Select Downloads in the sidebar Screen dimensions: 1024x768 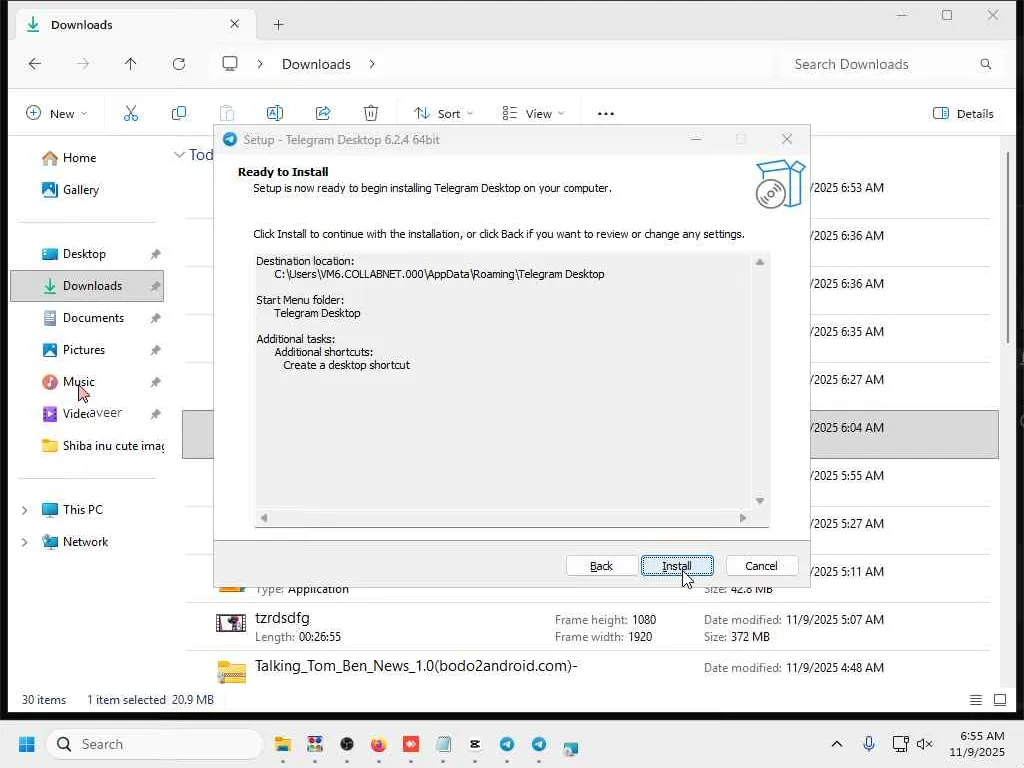[x=87, y=286]
